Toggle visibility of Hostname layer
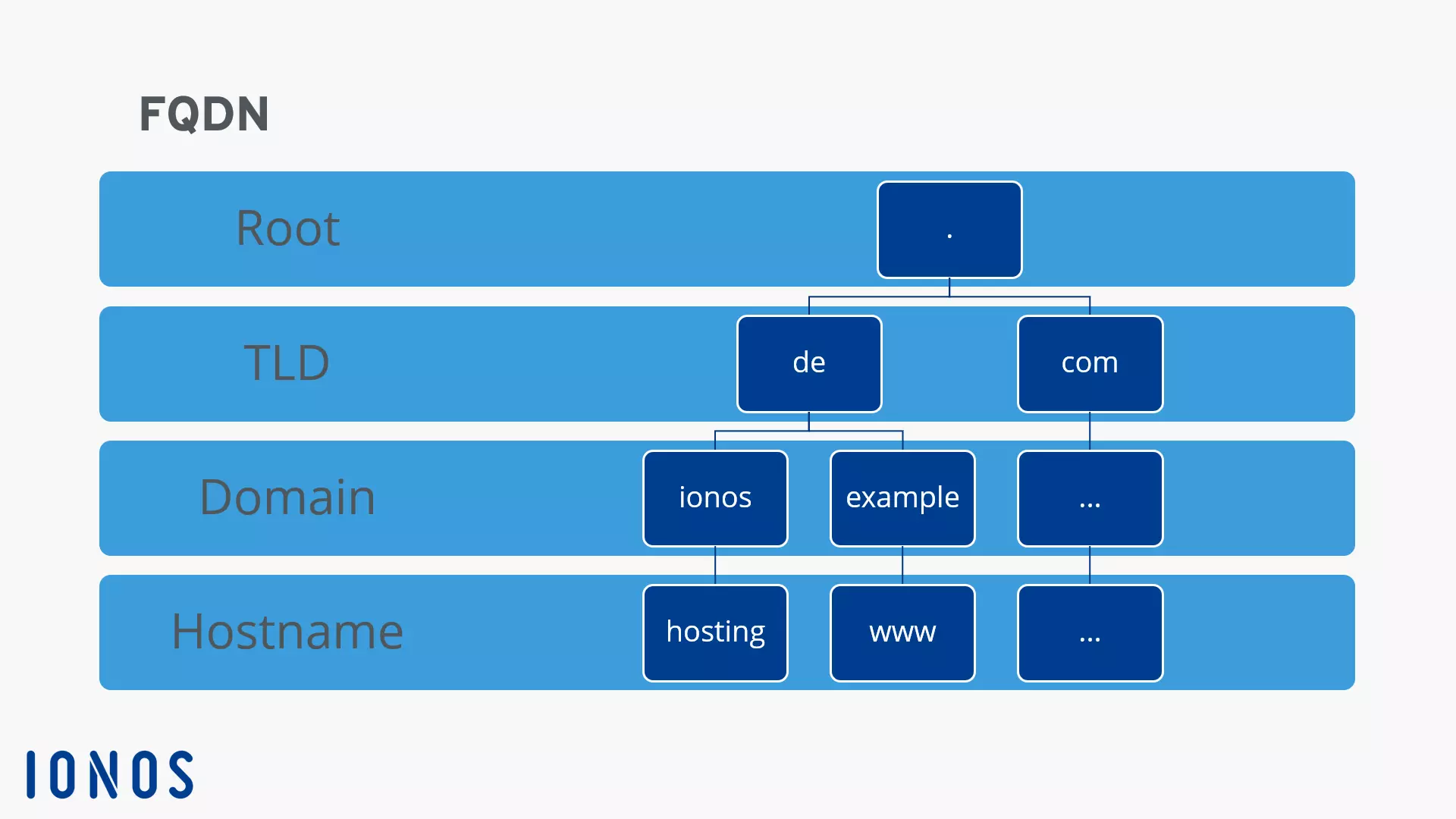 point(285,631)
